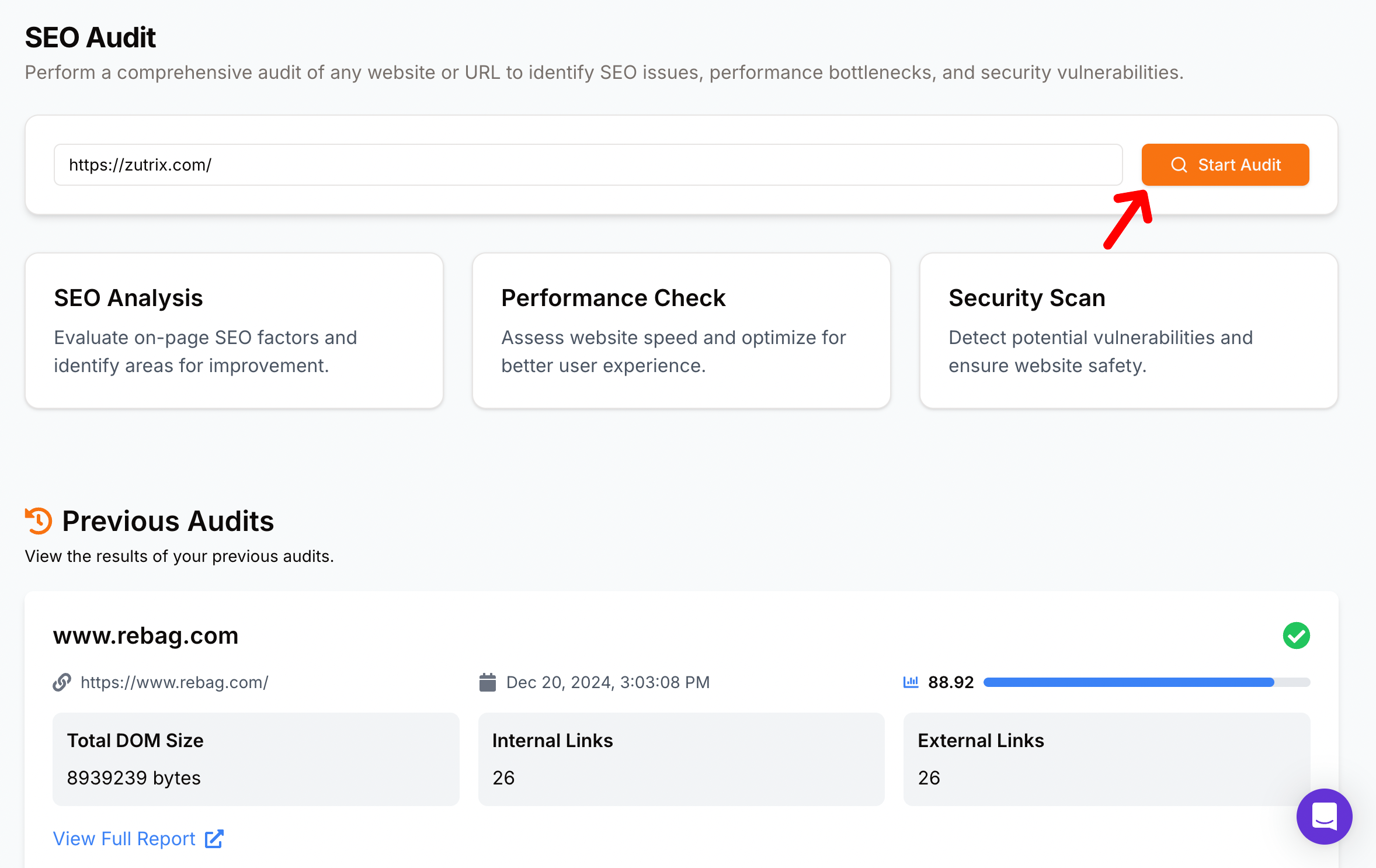Click the Start Audit button
This screenshot has width=1376, height=868.
pyautogui.click(x=1225, y=165)
